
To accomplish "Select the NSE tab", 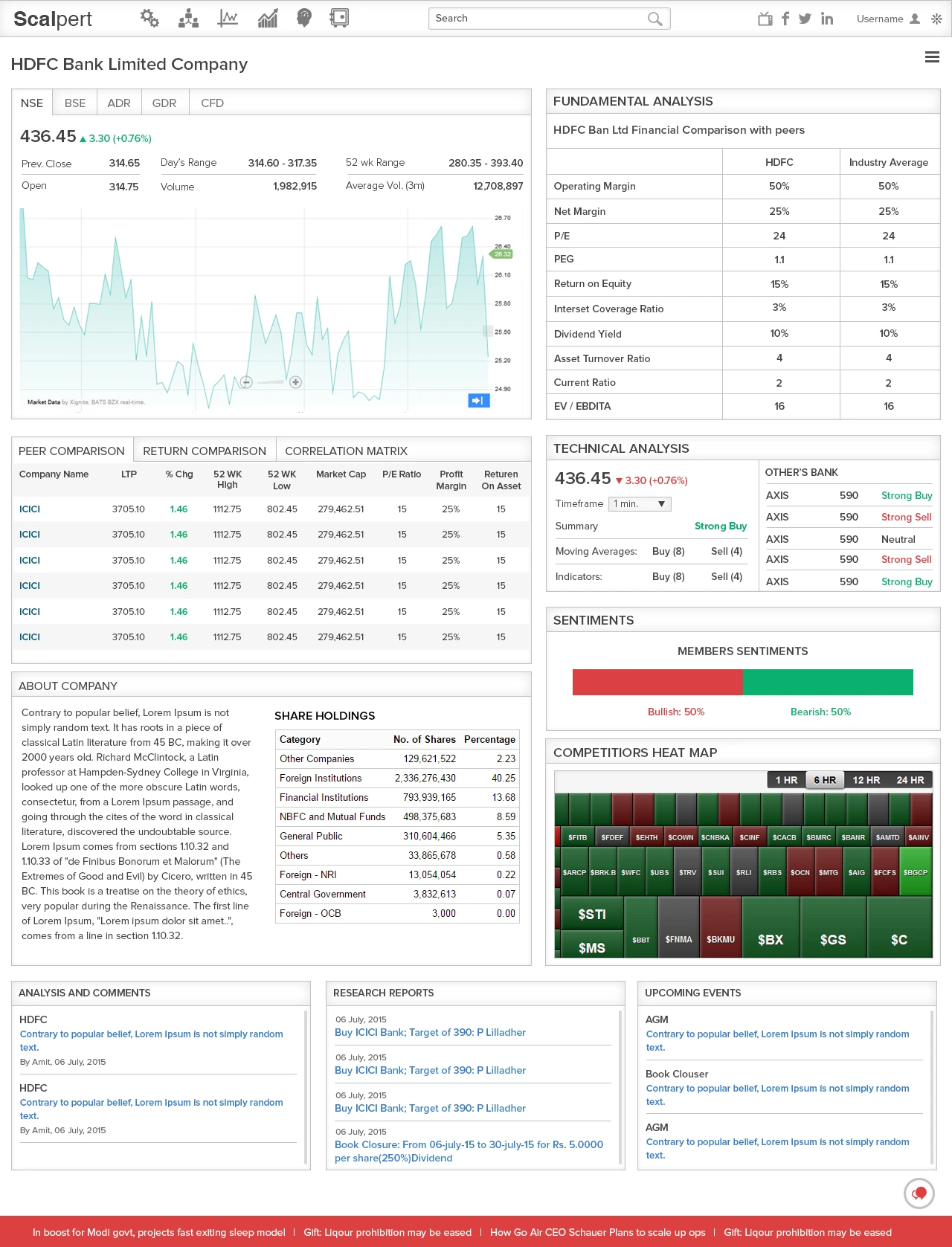I will 32,103.
